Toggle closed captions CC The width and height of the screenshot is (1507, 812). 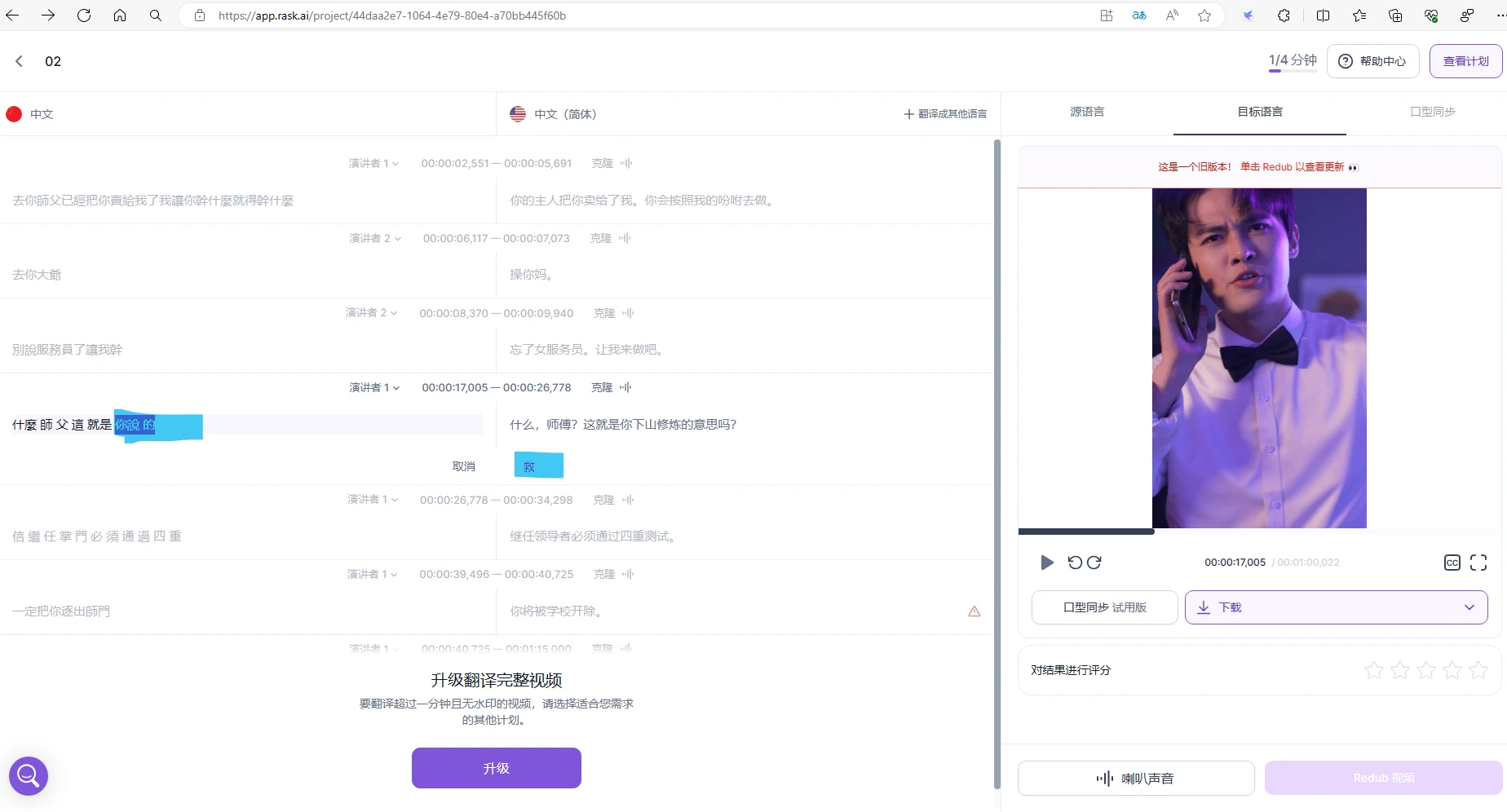tap(1452, 563)
